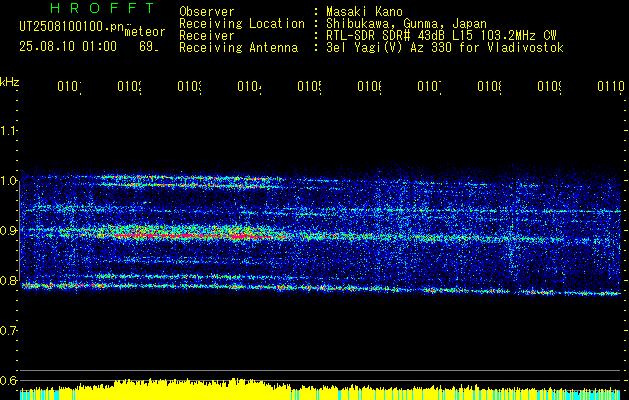629x400 pixels.
Task: Click the yellow signal level histogram at the bottom
Action: [320, 389]
